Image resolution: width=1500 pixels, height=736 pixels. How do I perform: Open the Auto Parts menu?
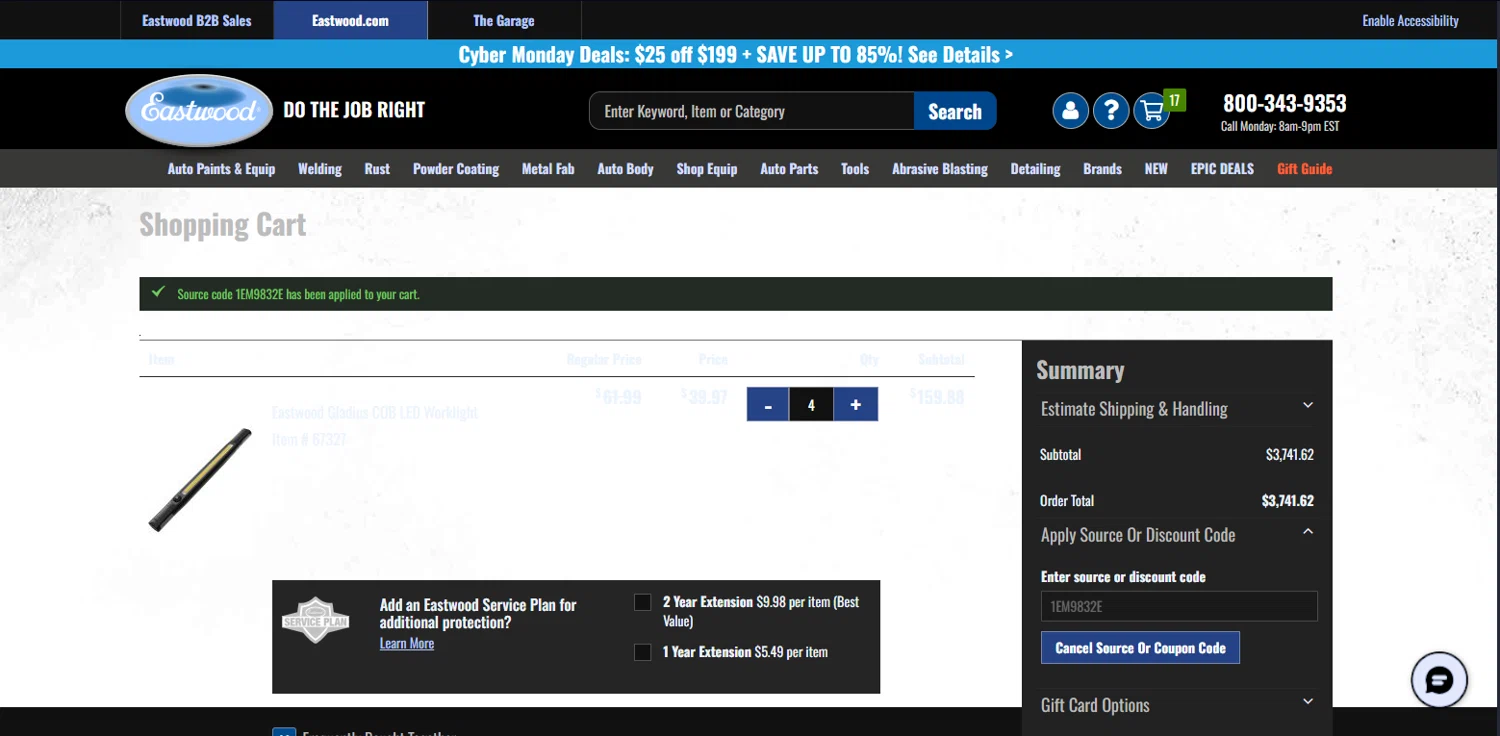(789, 169)
